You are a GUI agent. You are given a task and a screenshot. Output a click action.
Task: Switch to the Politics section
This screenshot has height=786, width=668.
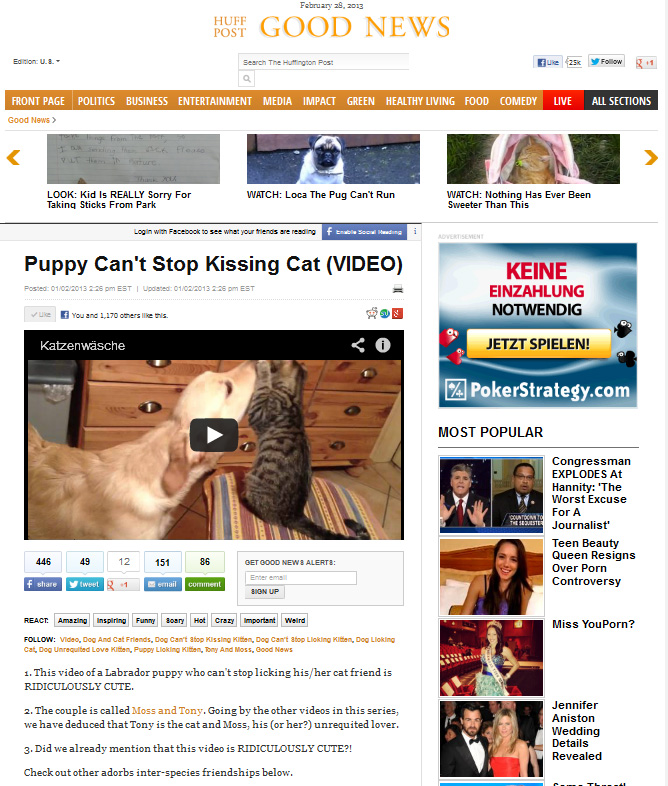pos(96,101)
